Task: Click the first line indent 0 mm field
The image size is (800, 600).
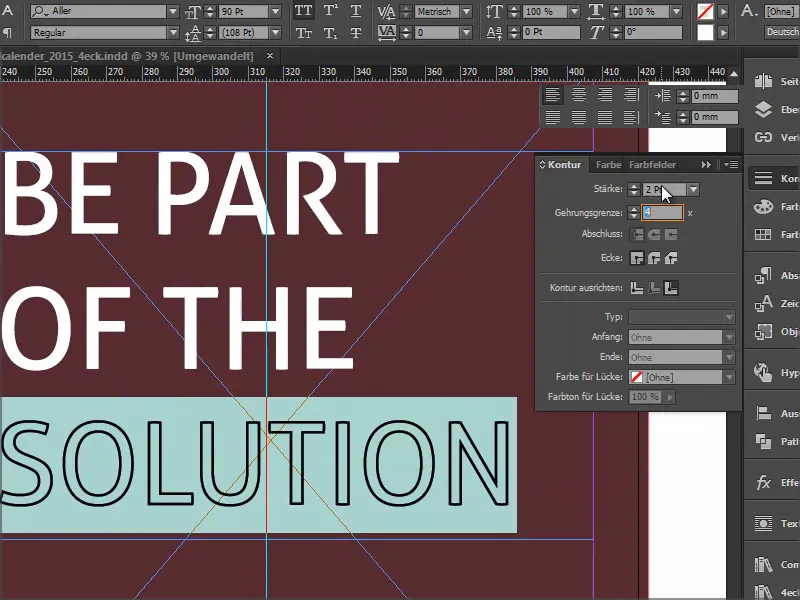Action: pyautogui.click(x=714, y=117)
